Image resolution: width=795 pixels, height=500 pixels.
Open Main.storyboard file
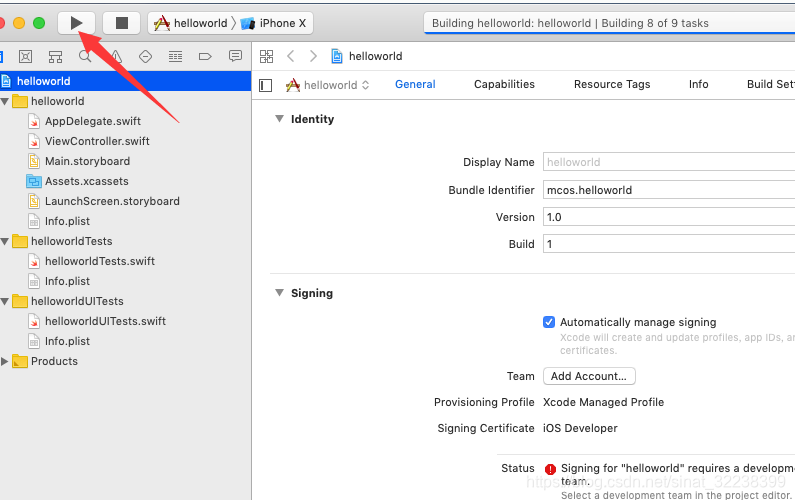[x=87, y=161]
